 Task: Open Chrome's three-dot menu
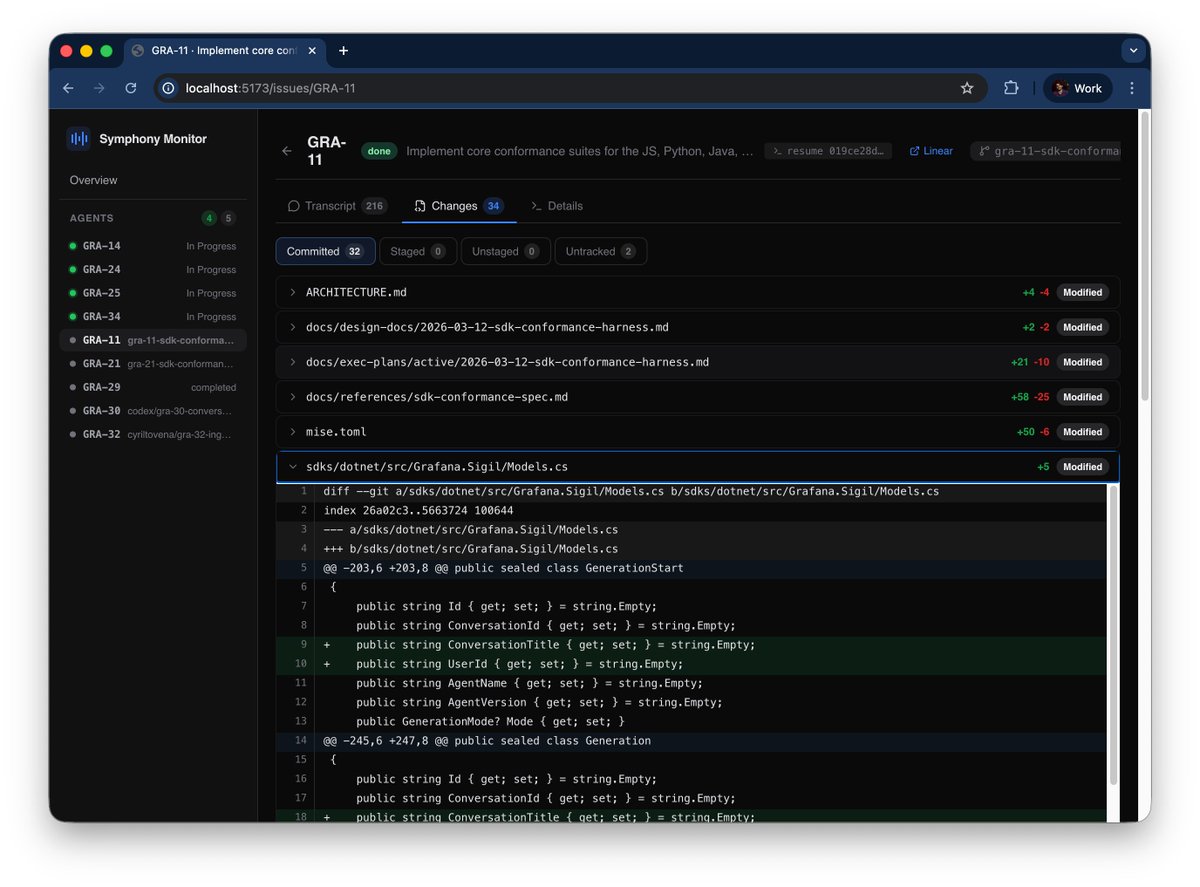click(1131, 88)
